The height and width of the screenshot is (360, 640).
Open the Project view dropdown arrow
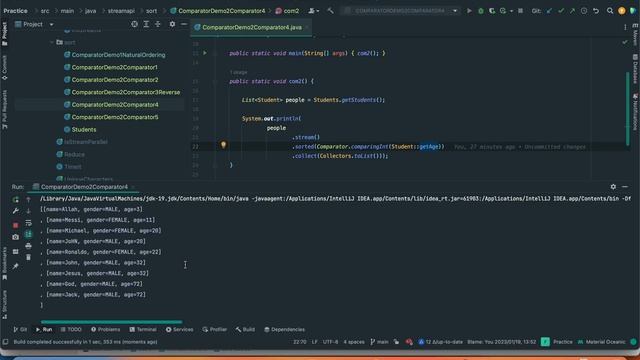pyautogui.click(x=51, y=24)
